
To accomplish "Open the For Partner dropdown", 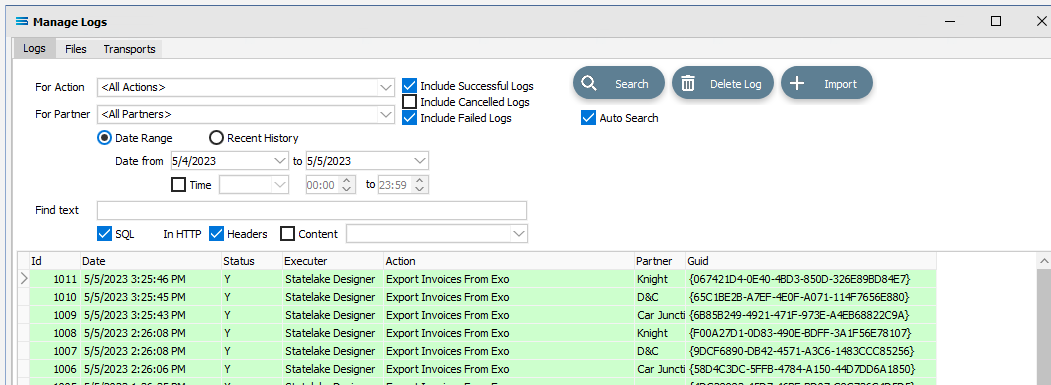I will point(386,115).
